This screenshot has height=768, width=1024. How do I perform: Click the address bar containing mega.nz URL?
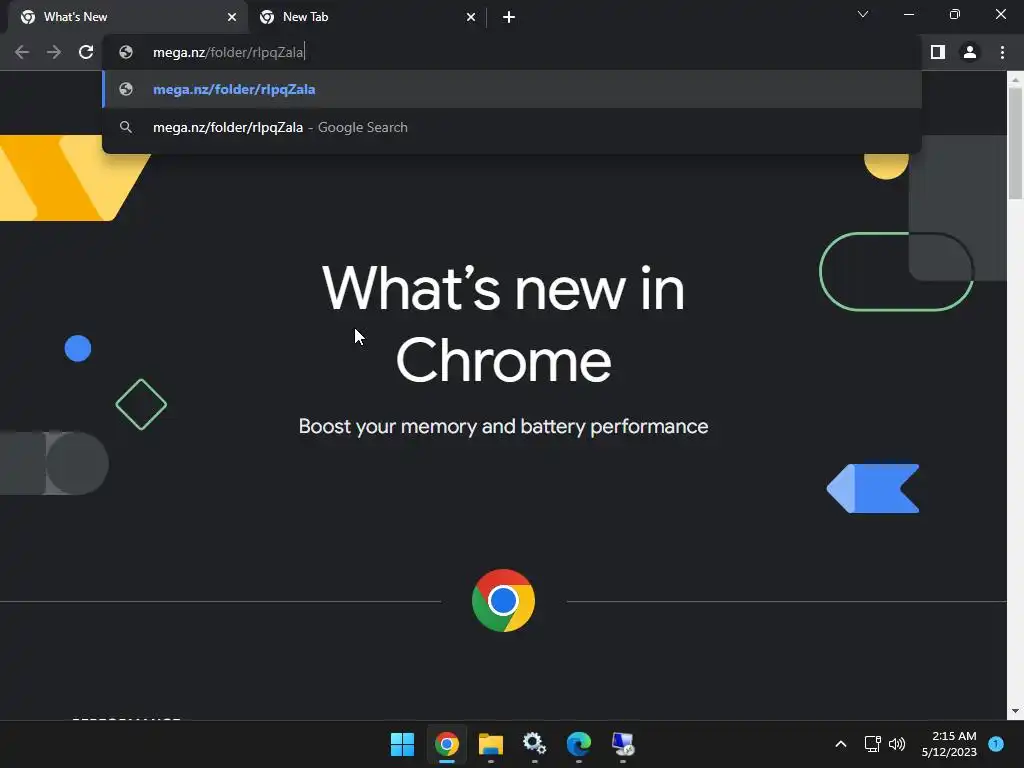point(511,52)
